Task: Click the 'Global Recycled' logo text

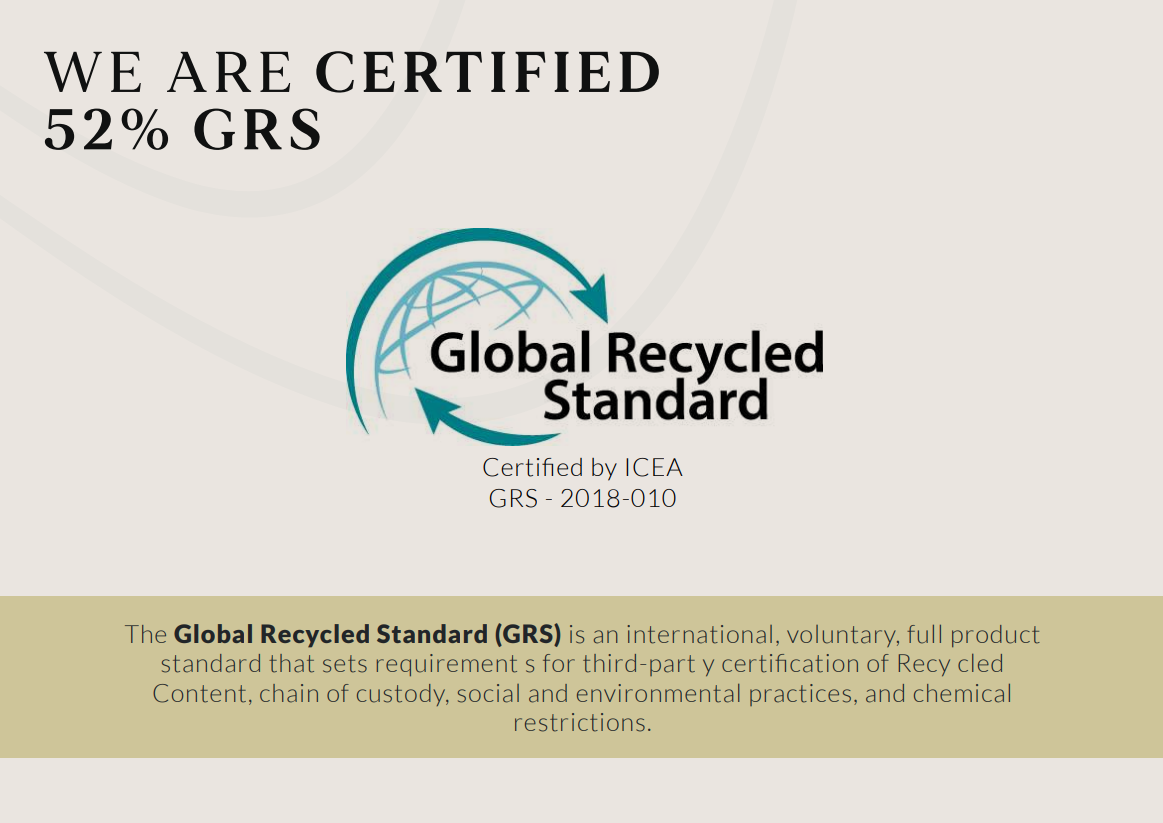Action: (627, 352)
